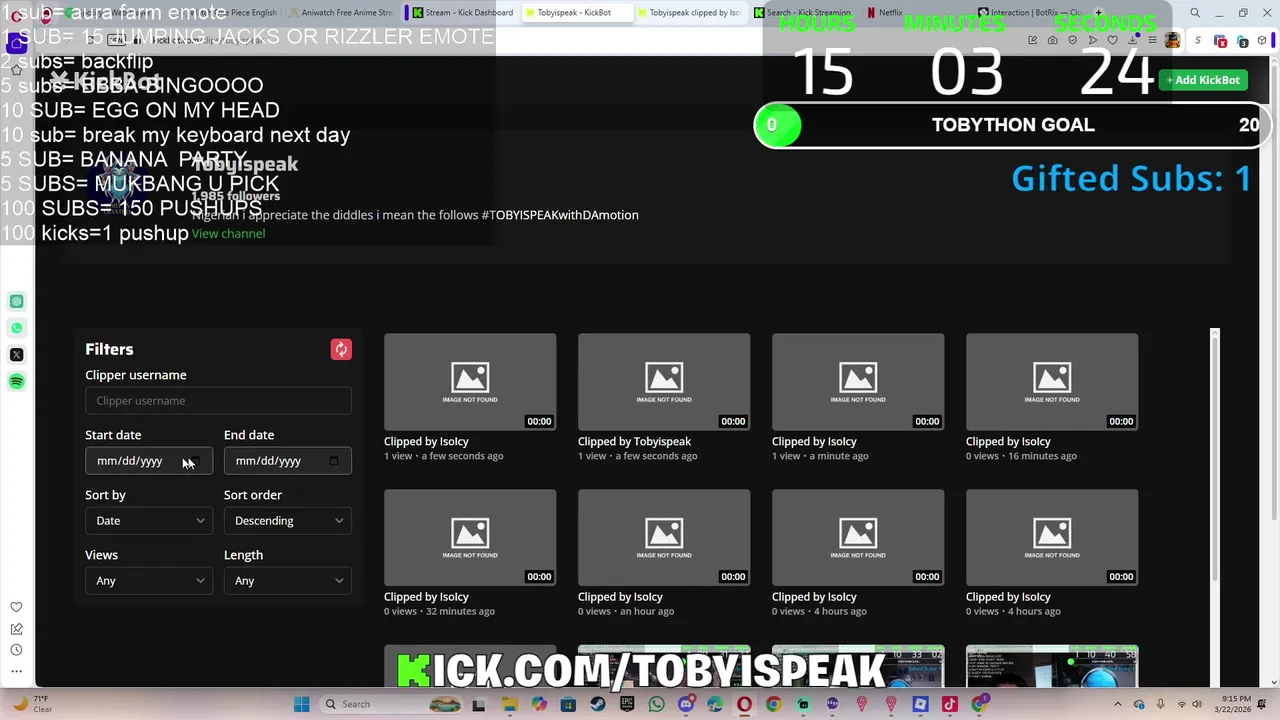The width and height of the screenshot is (1280, 720).
Task: Open history clock in the Opera sidebar
Action: coord(16,650)
